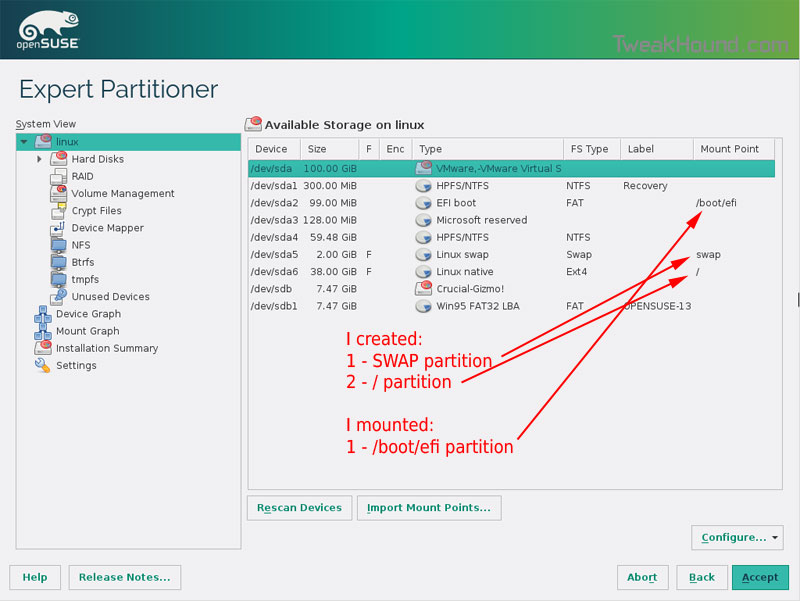Viewport: 800px width, 601px height.
Task: Click the openSUSE chameleon logo
Action: tap(48, 30)
